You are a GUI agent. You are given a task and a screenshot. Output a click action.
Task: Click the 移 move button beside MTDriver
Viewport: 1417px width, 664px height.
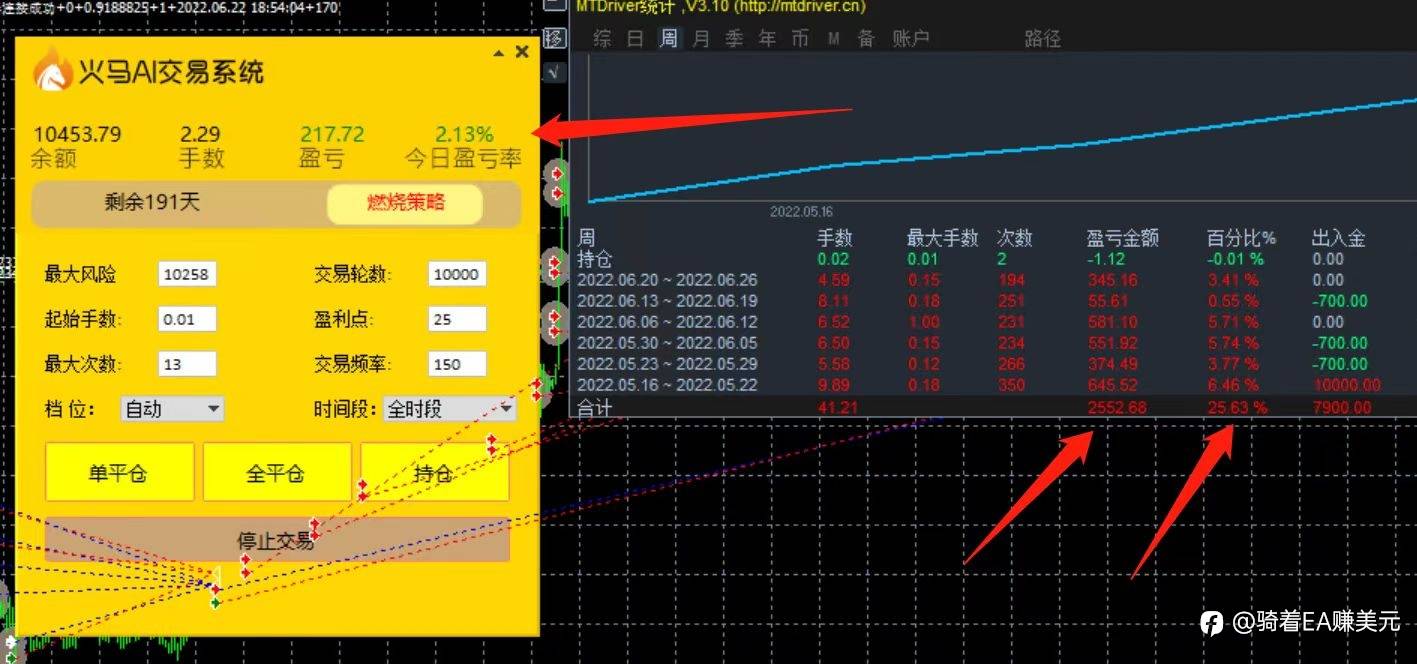(x=554, y=39)
